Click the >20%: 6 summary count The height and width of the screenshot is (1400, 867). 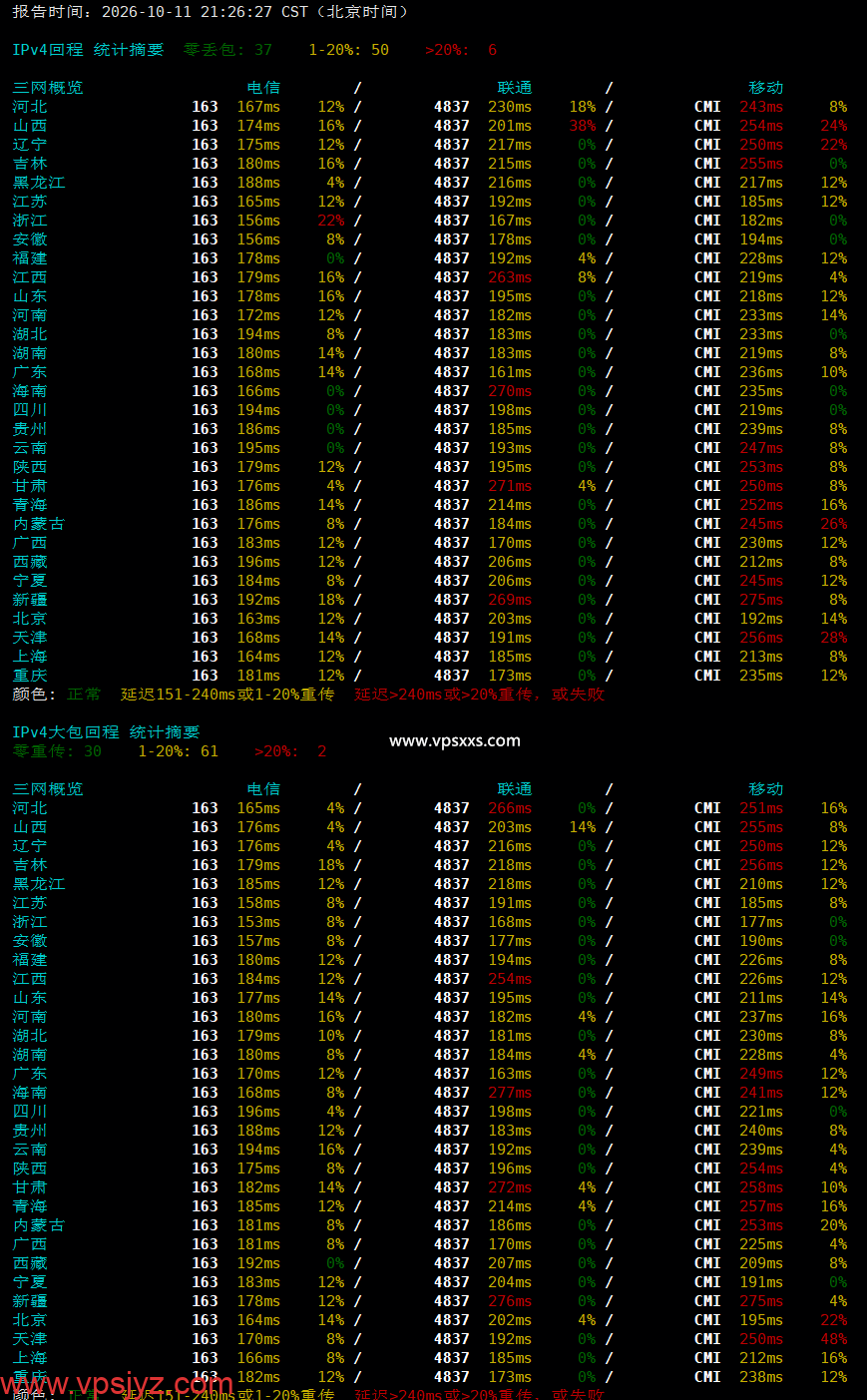pyautogui.click(x=461, y=50)
